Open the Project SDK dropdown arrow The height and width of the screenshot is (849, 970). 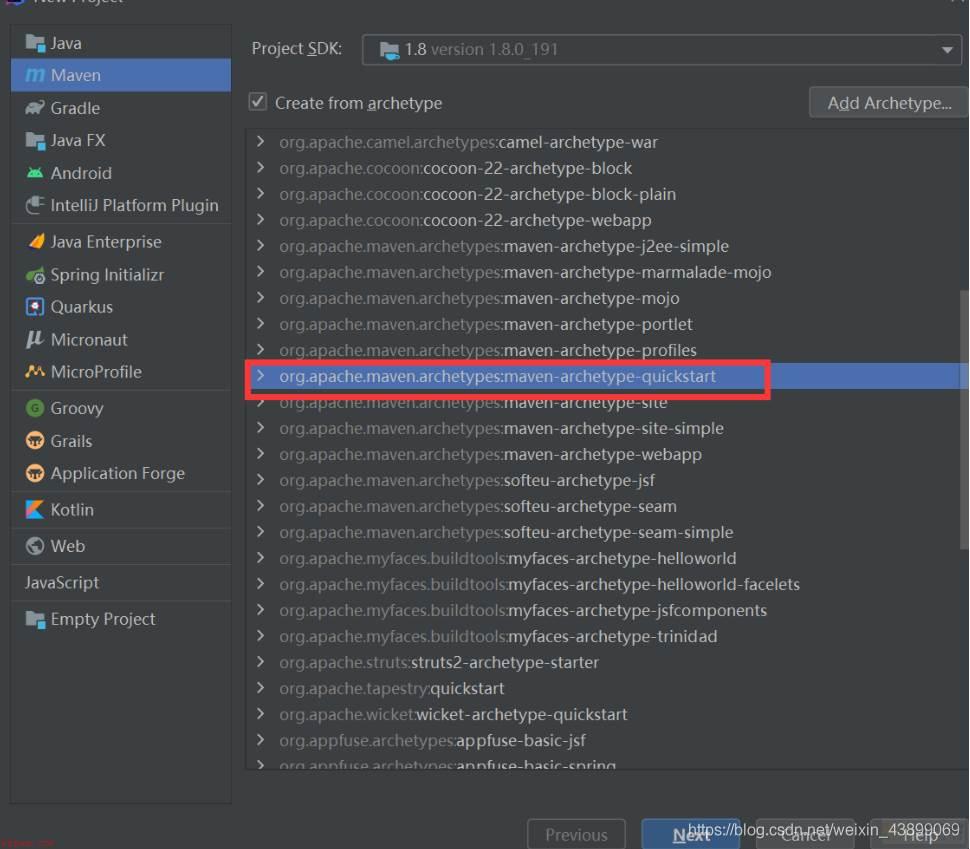coord(947,50)
